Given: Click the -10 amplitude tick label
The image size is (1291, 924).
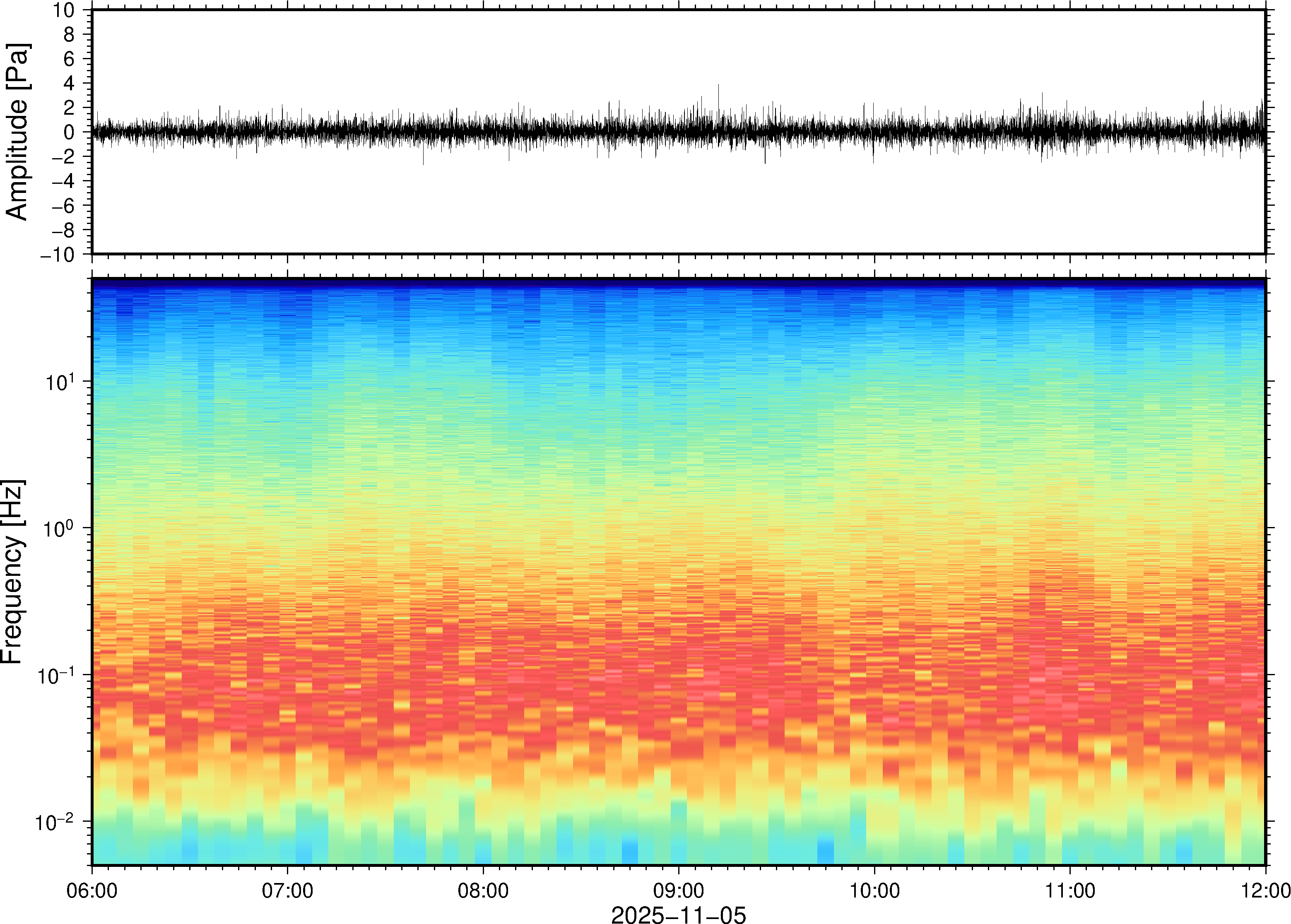Looking at the screenshot, I should coord(58,255).
